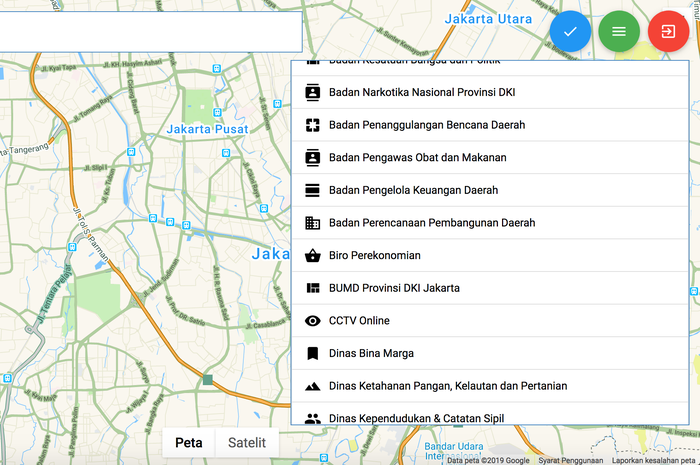Click icon beside Badan Penanggulangan Bencana Daerah
Image resolution: width=700 pixels, height=465 pixels.
(x=312, y=125)
